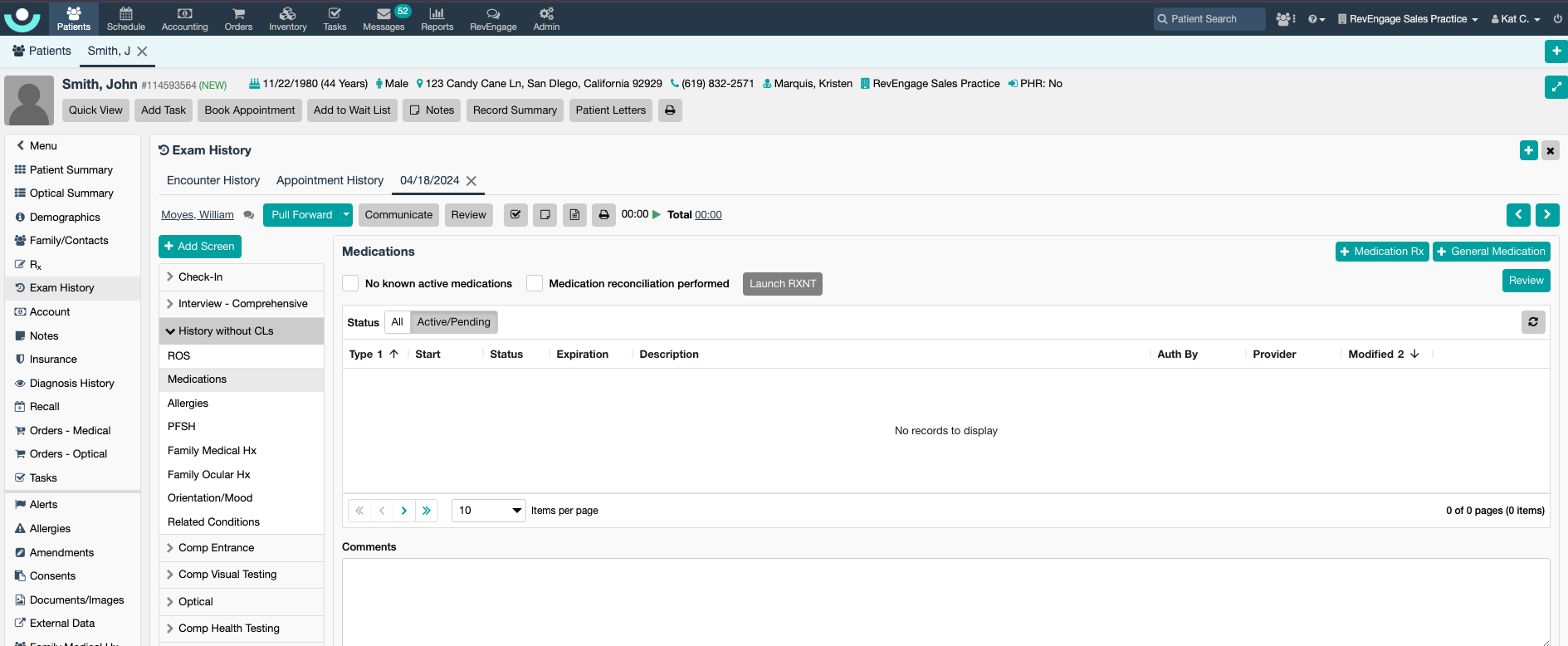1568x646 pixels.
Task: Switch to Encounter History tab
Action: click(x=212, y=181)
